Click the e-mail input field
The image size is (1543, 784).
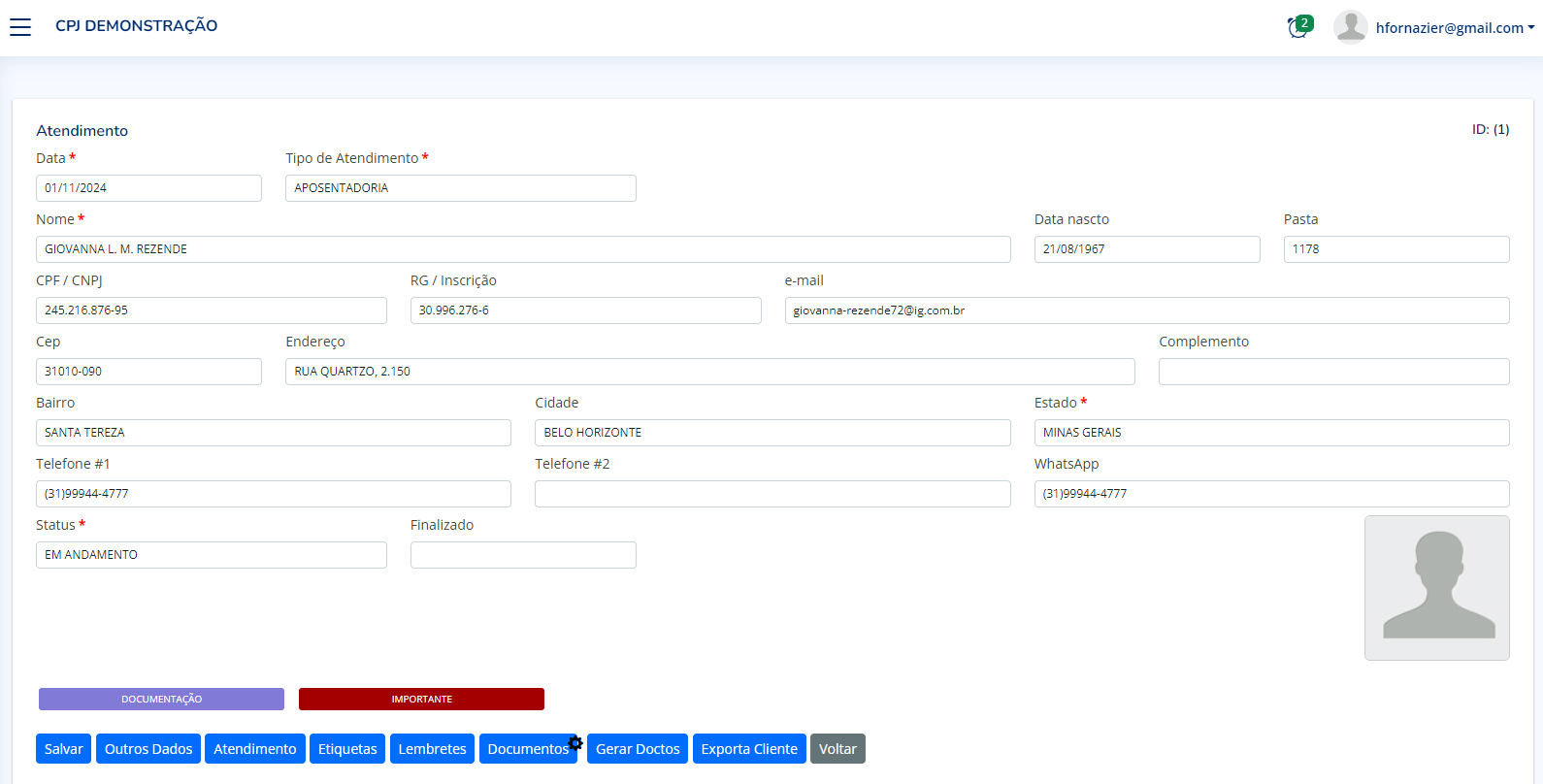coord(1146,310)
